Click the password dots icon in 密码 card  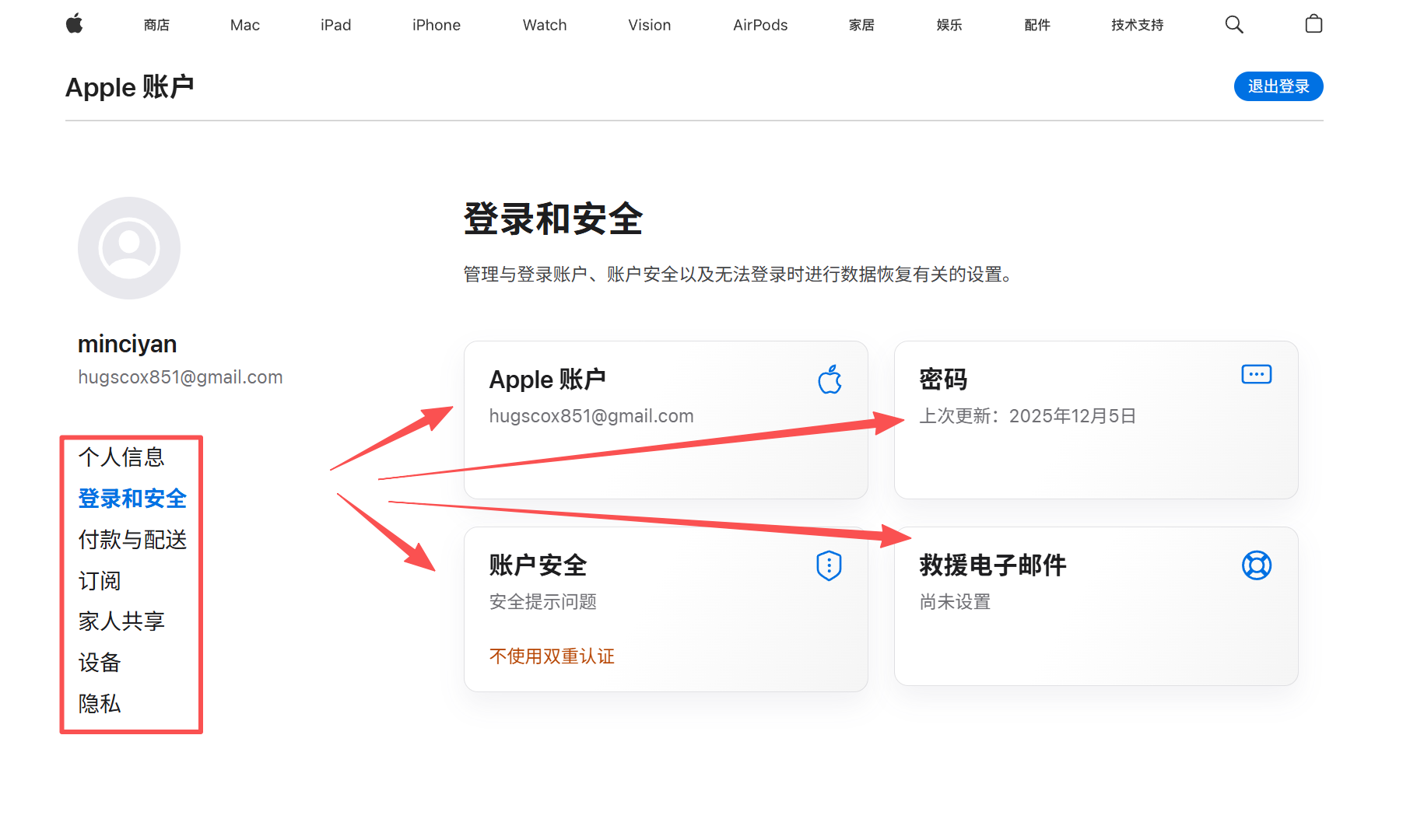click(1256, 375)
